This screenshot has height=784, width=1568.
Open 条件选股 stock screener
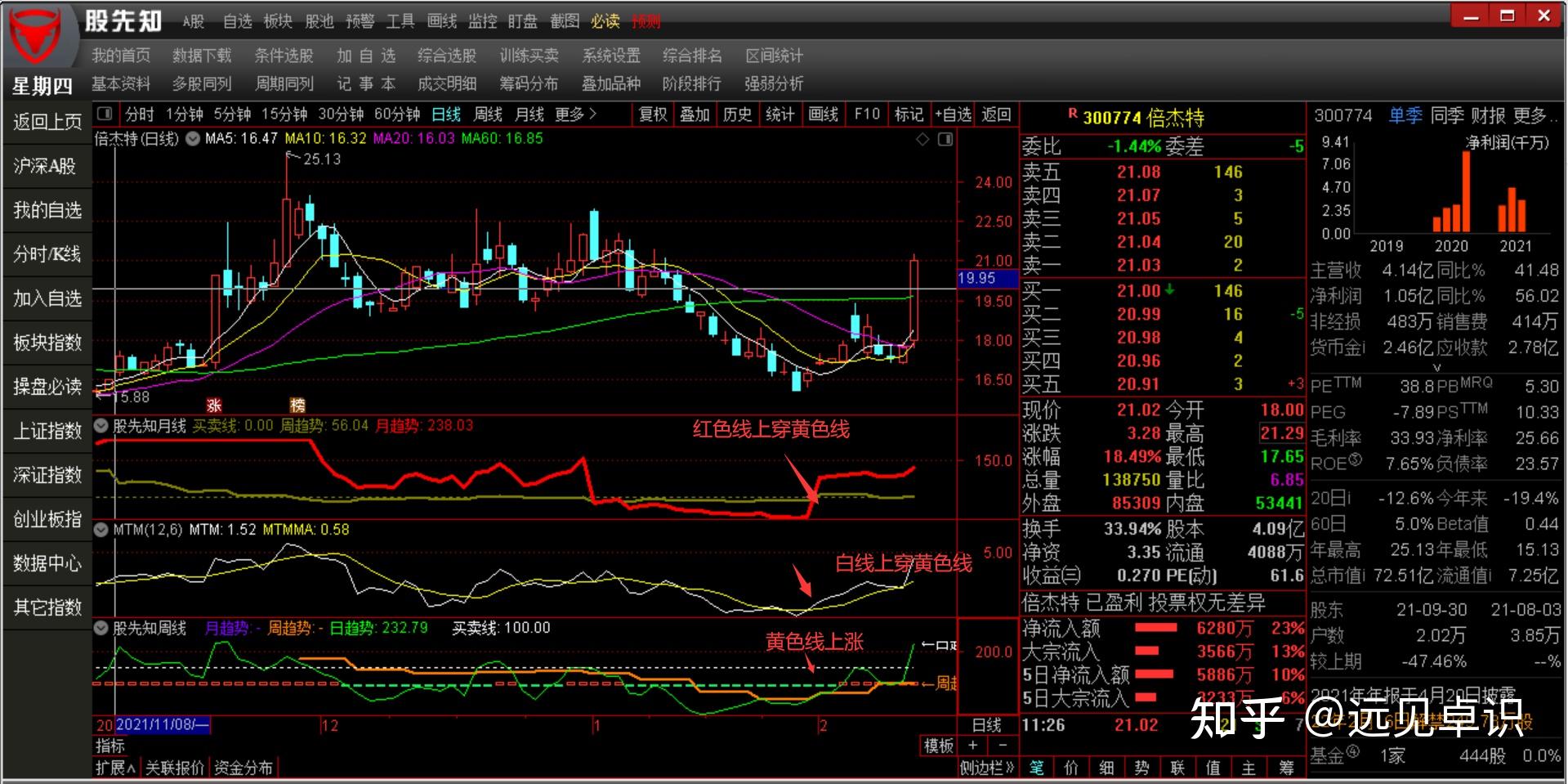(x=284, y=56)
